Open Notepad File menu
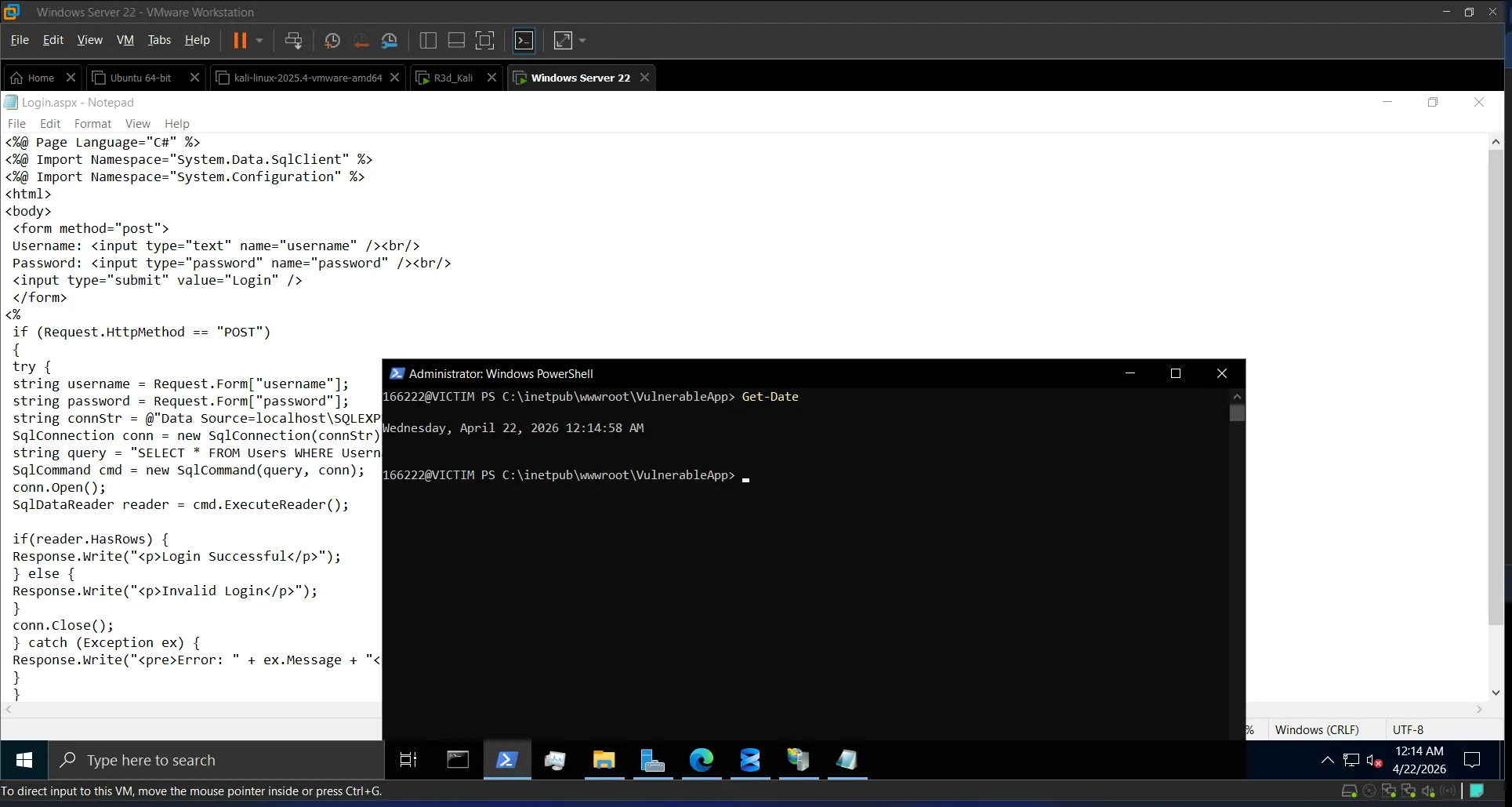 pos(16,123)
